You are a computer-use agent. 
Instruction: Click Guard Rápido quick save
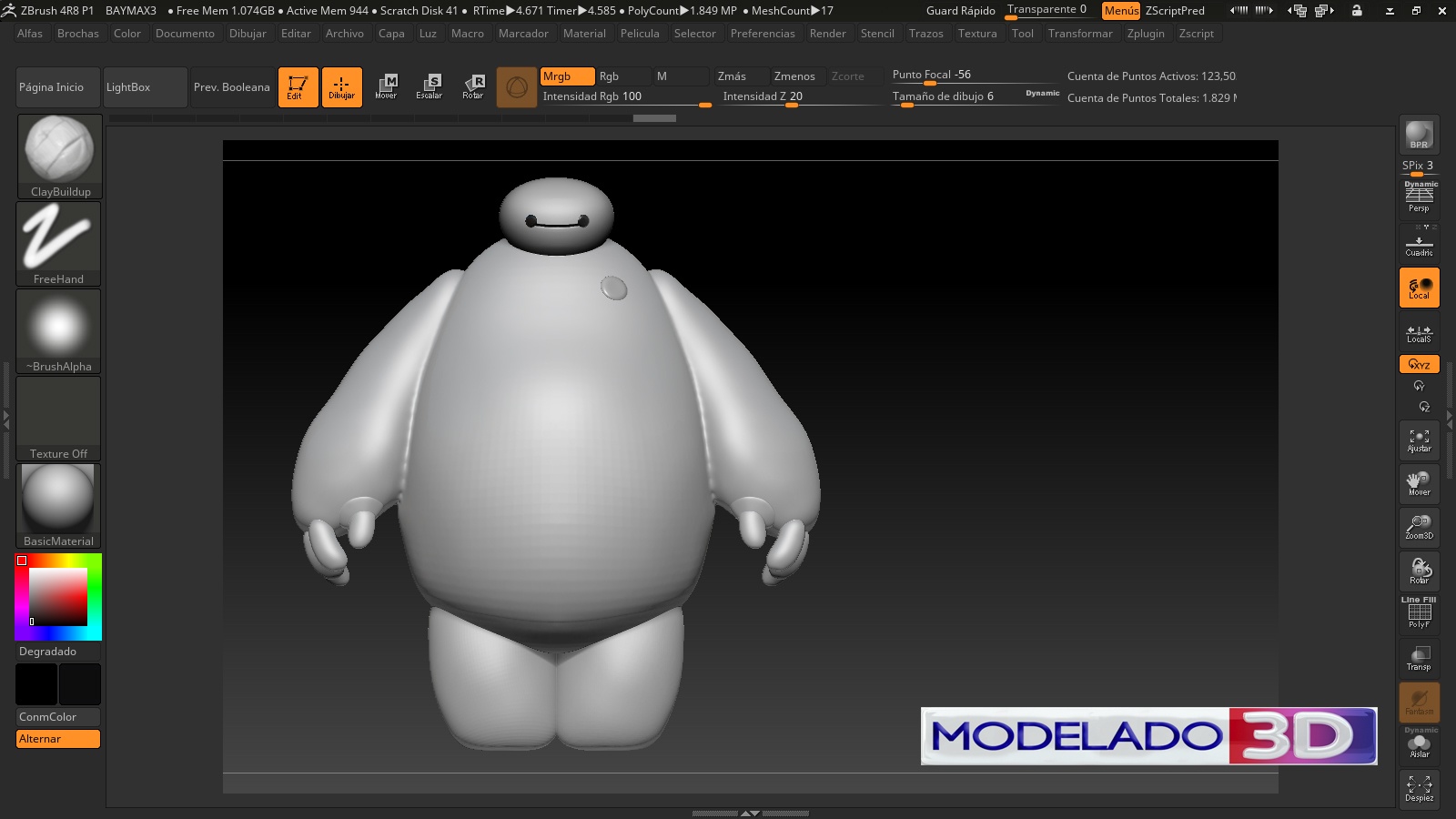[x=961, y=11]
